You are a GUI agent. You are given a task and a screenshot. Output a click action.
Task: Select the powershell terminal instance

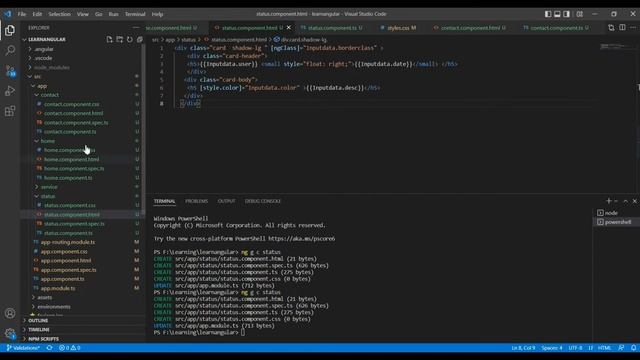615,222
